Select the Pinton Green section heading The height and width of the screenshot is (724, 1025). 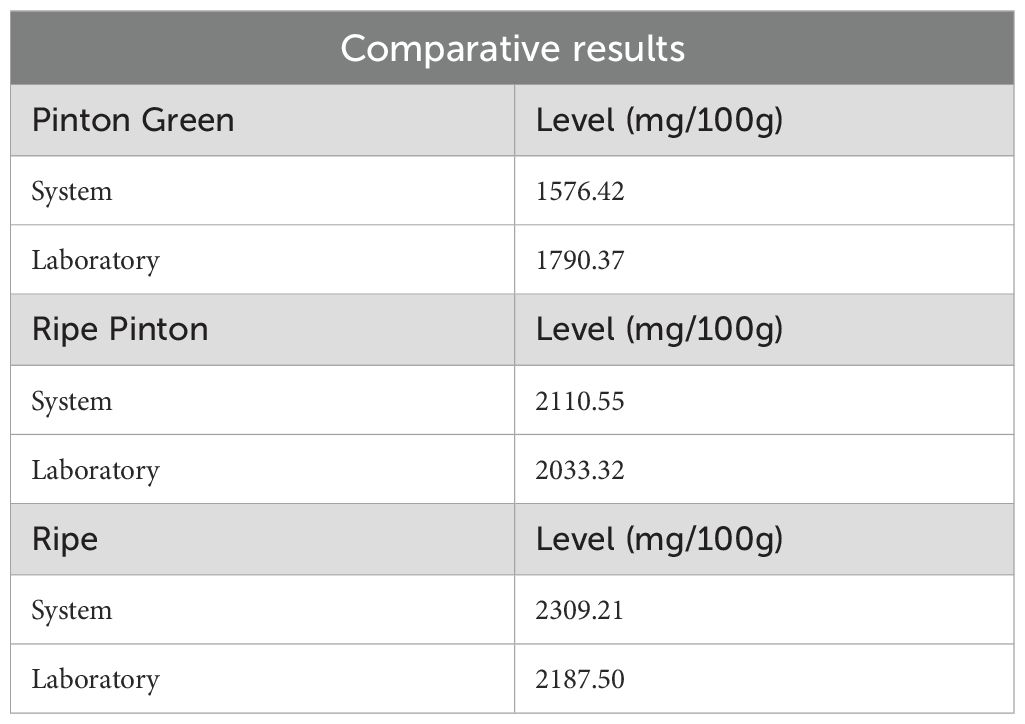(133, 120)
